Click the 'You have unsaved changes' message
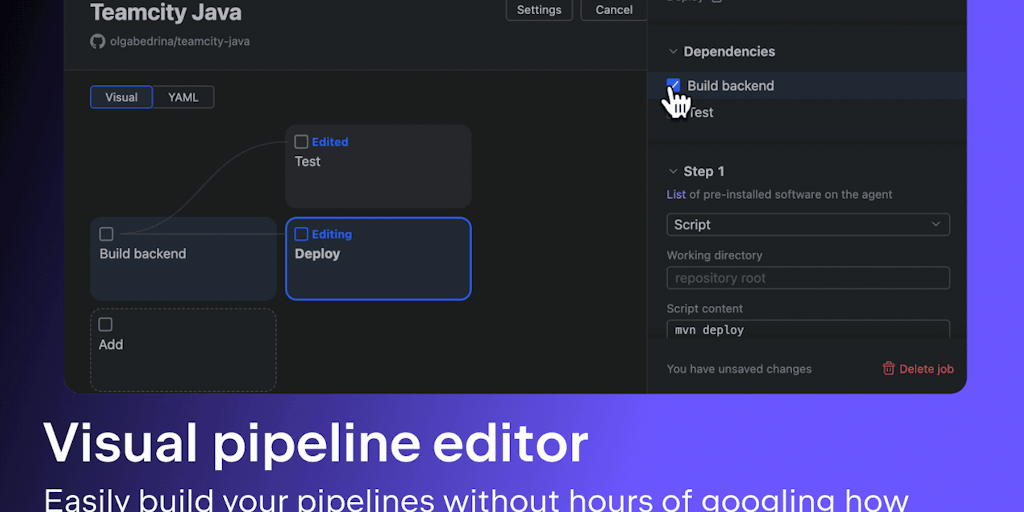The image size is (1024, 512). click(x=739, y=369)
